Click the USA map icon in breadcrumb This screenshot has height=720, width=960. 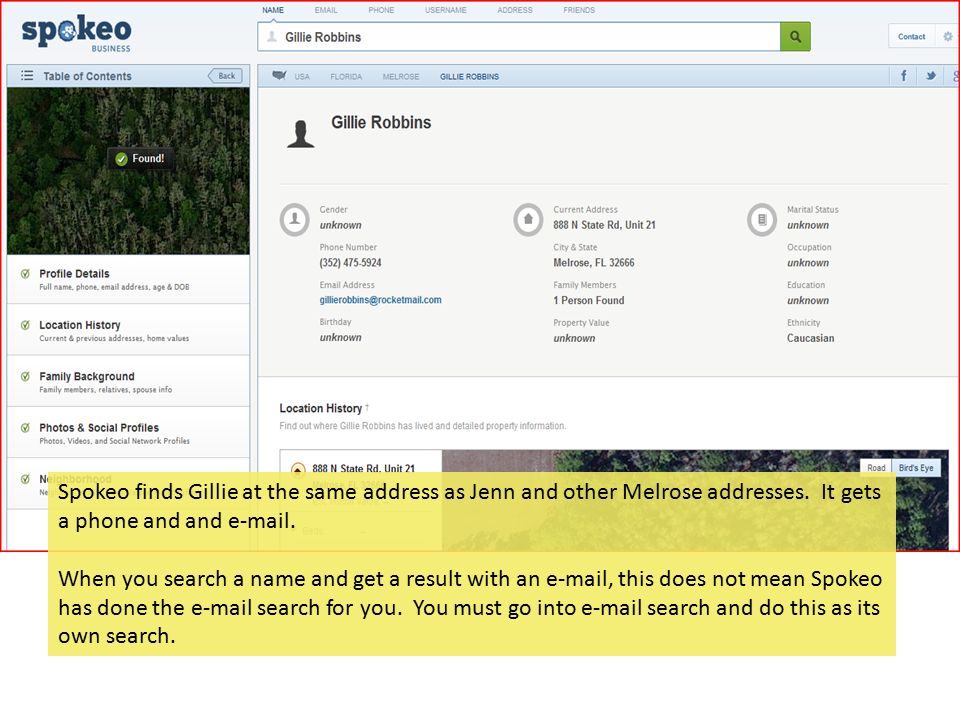pos(279,76)
